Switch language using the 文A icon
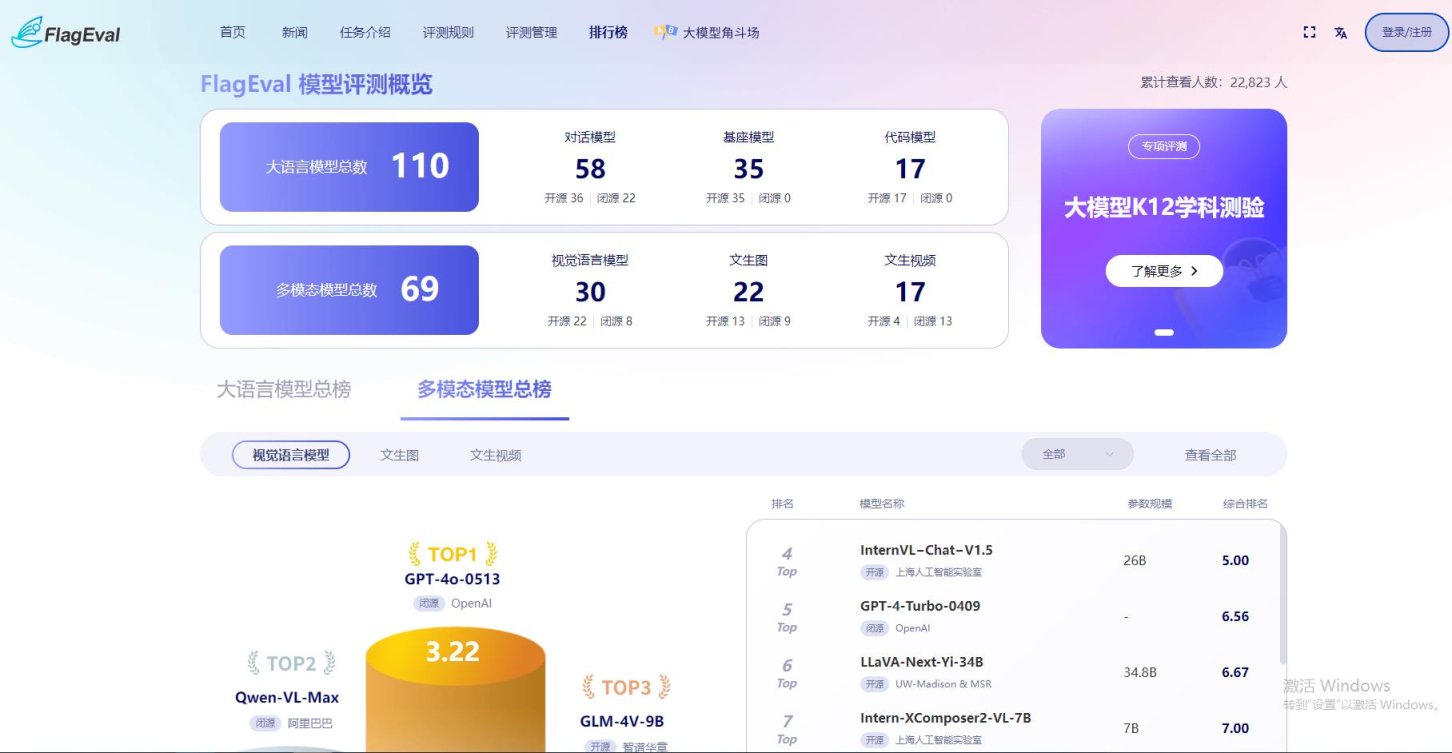The height and width of the screenshot is (753, 1452). (x=1340, y=32)
